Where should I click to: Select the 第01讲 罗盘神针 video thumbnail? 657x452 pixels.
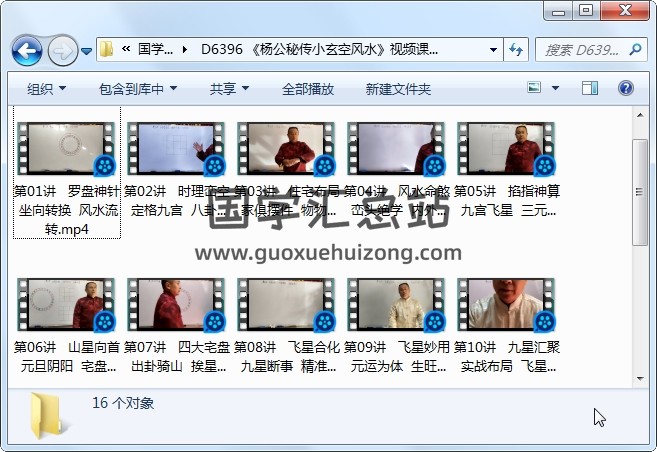(66, 148)
